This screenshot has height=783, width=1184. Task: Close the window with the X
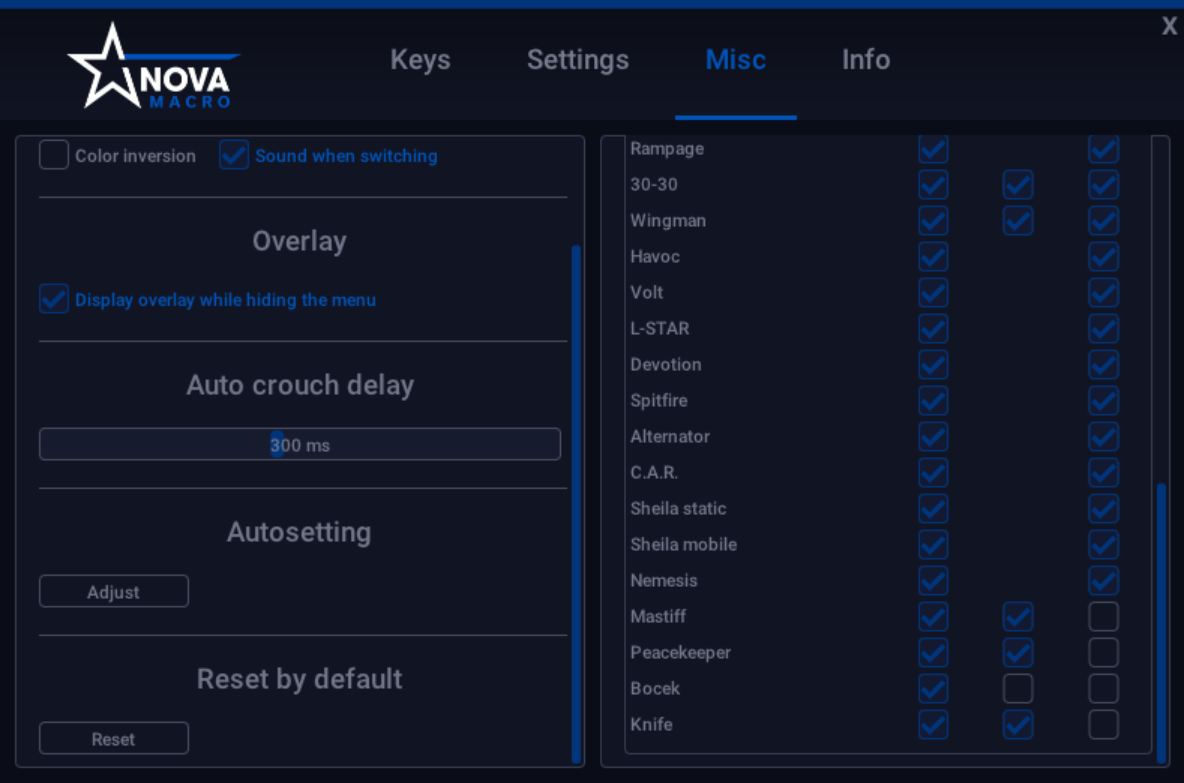(x=1169, y=26)
